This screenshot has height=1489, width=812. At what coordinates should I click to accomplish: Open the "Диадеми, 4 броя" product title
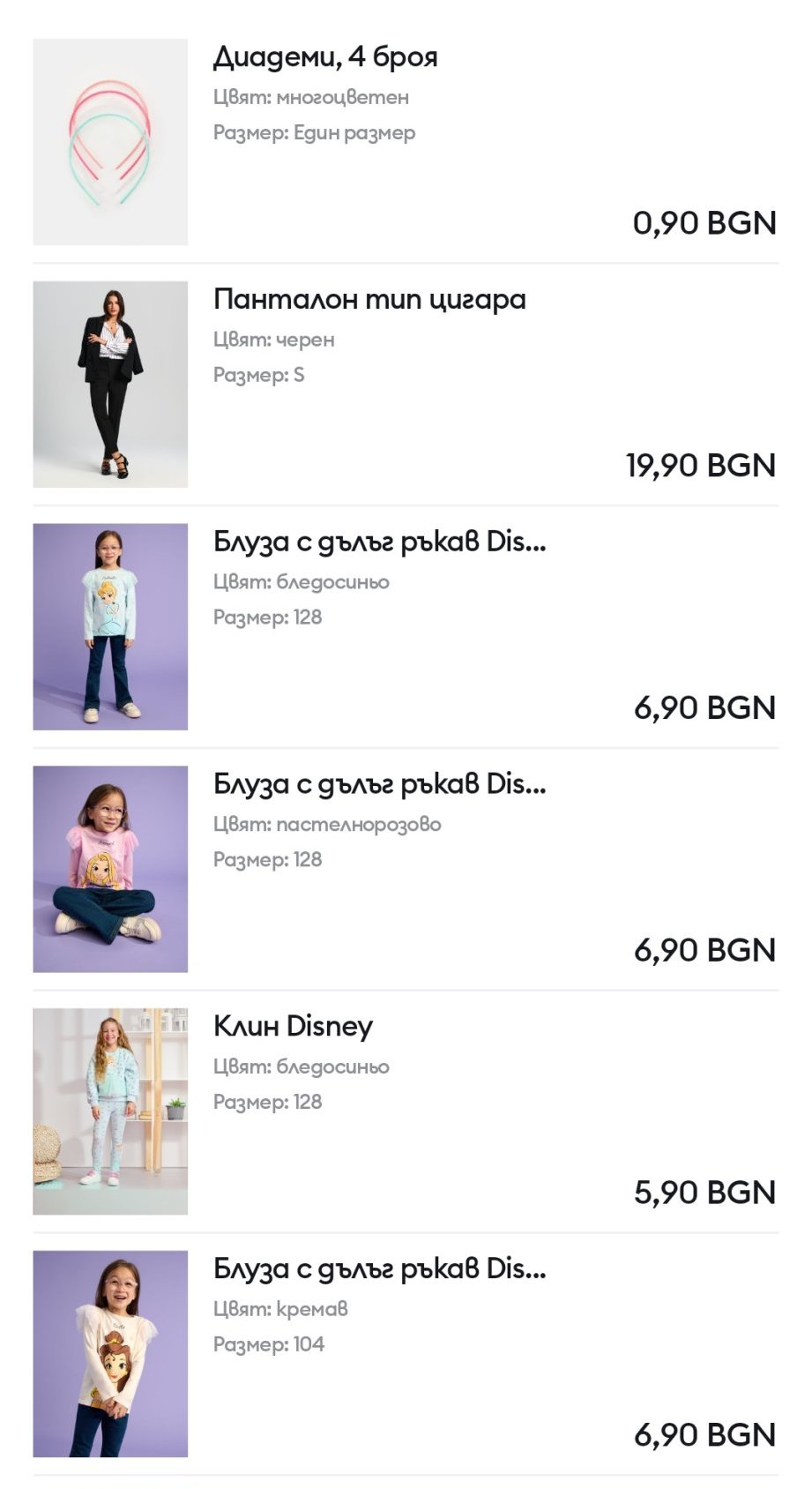click(325, 57)
